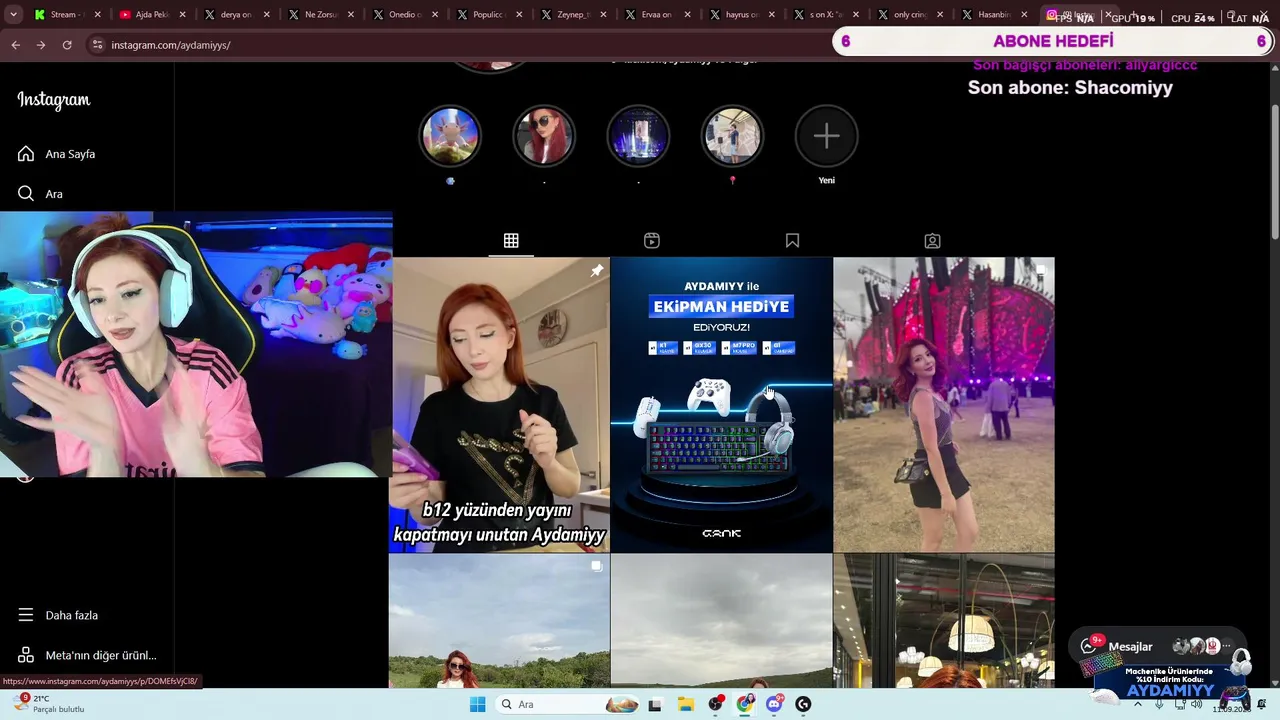This screenshot has height=720, width=1280.
Task: Open OBS Studio taskbar icon
Action: pos(715,704)
